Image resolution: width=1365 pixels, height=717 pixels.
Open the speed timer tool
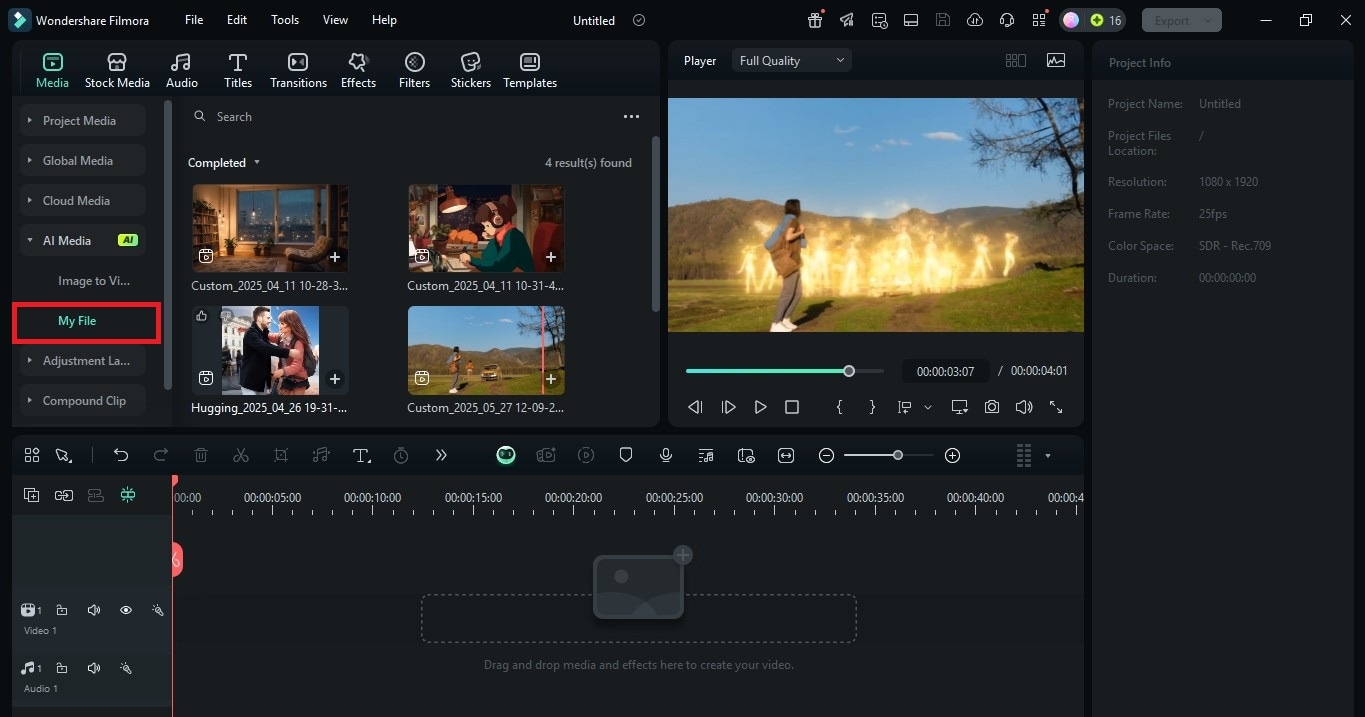[401, 455]
